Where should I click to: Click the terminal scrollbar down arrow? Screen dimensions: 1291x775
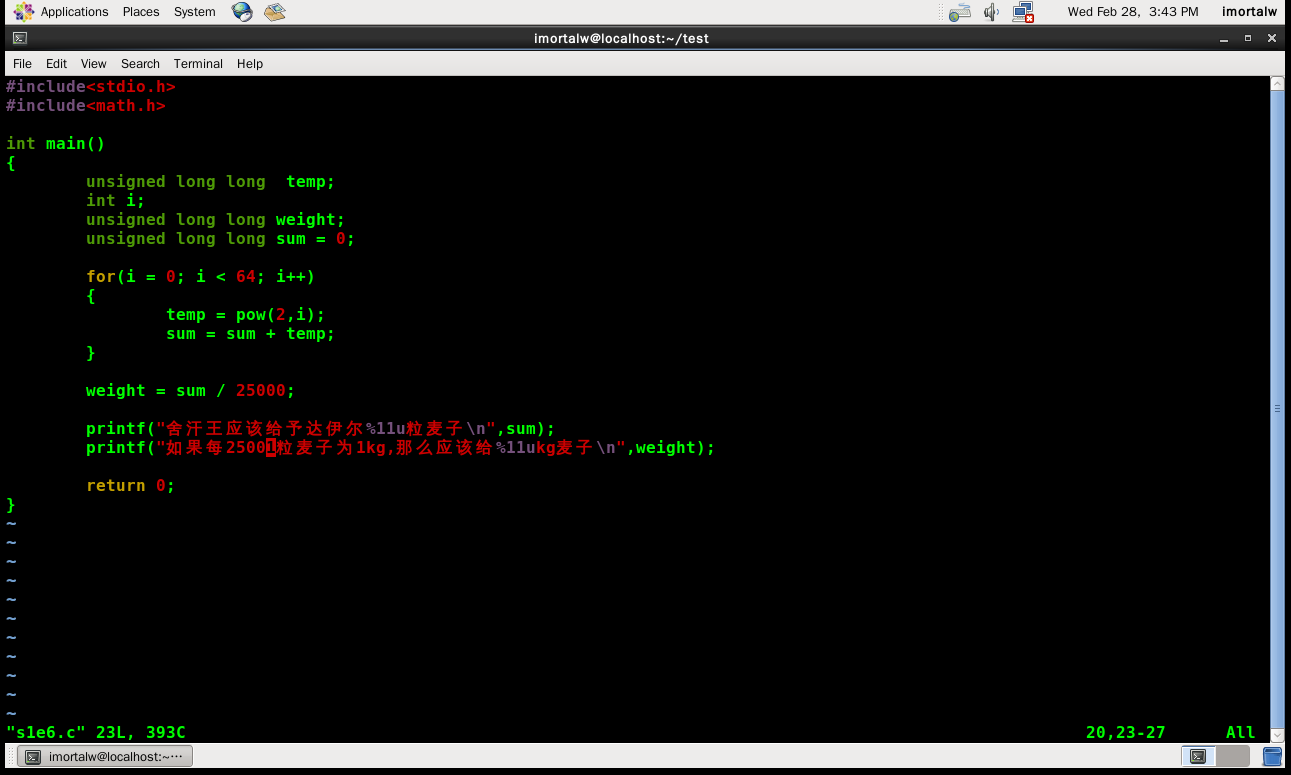(x=1277, y=735)
